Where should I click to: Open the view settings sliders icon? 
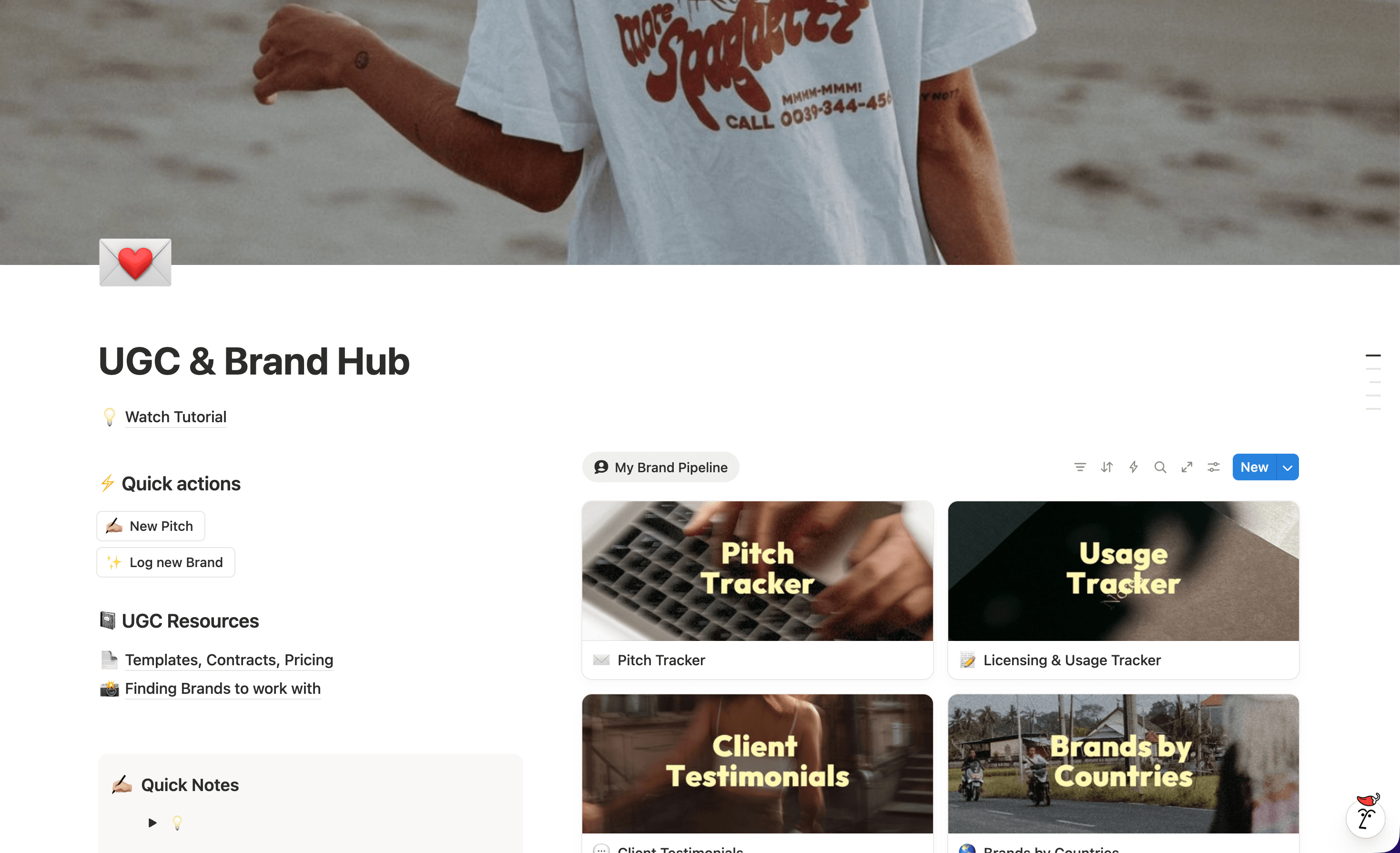(x=1213, y=467)
